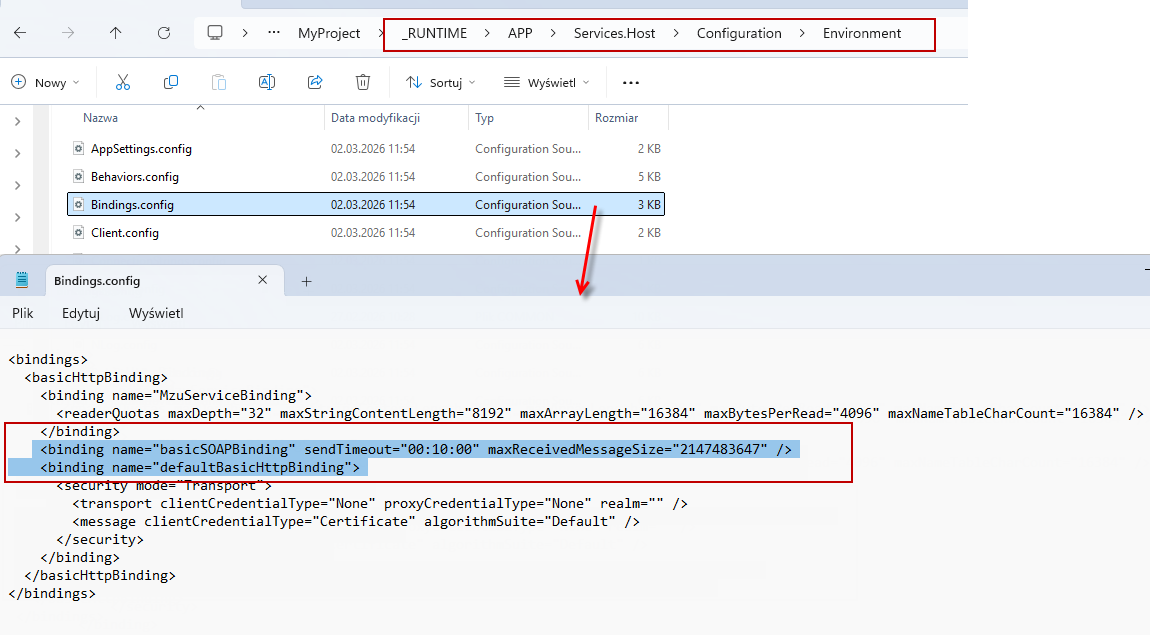Viewport: 1150px width, 635px height.
Task: Navigate to APP in the breadcrumb
Action: (520, 33)
